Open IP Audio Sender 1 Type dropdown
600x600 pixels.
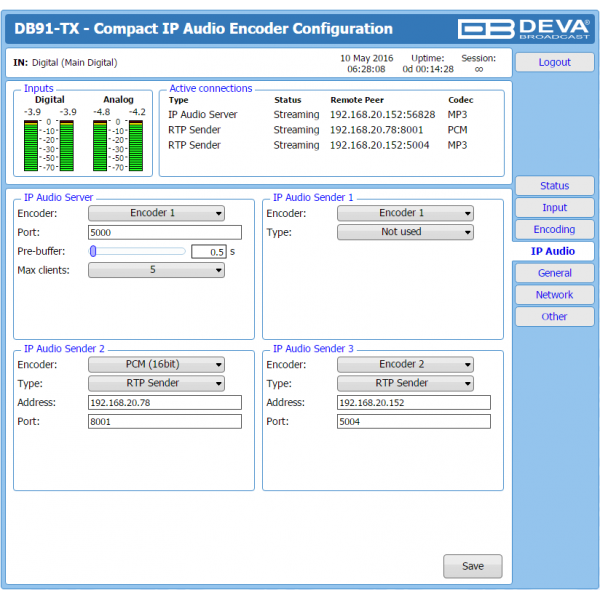[x=405, y=232]
